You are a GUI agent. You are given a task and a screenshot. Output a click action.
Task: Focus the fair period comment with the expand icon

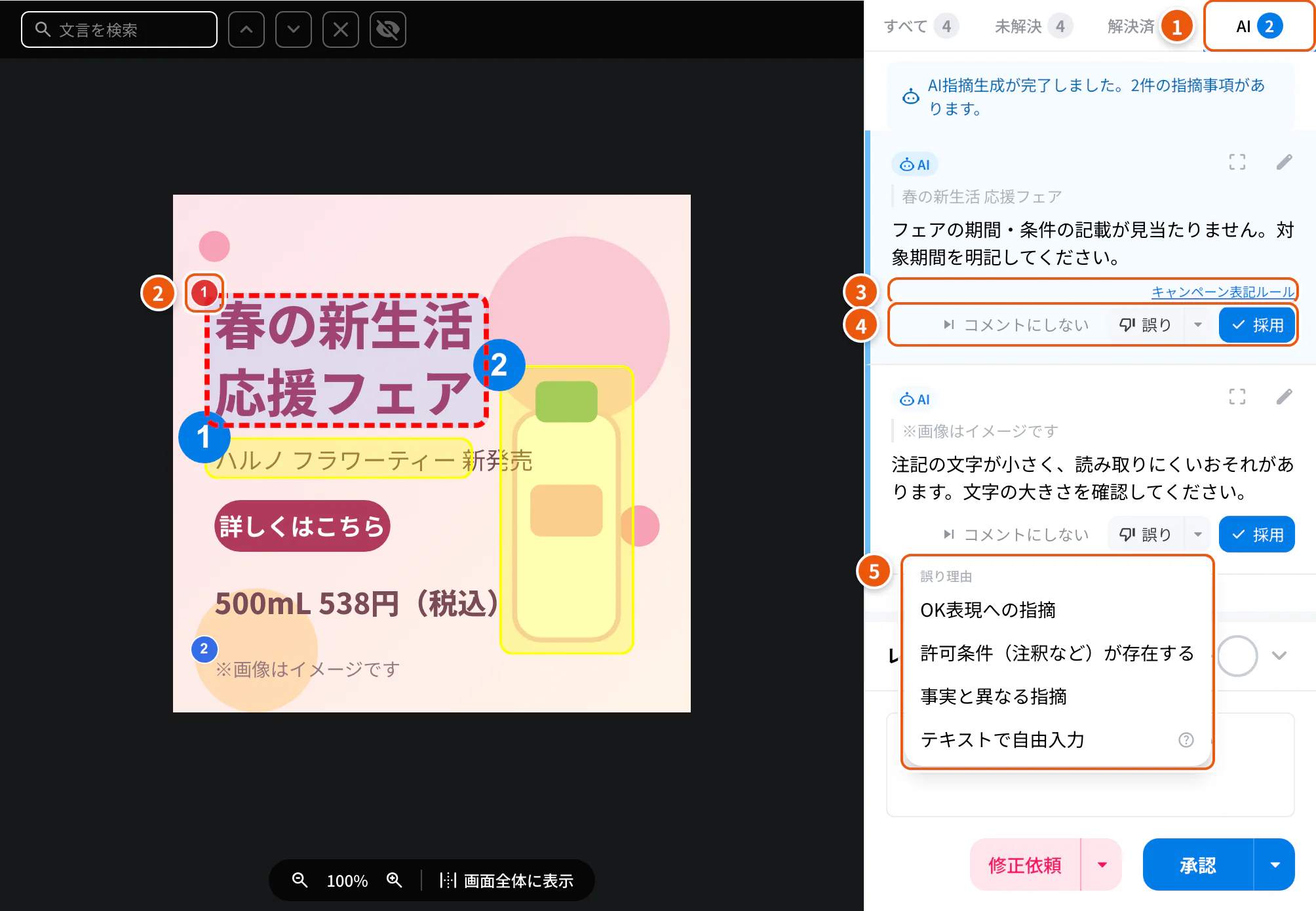coord(1237,162)
